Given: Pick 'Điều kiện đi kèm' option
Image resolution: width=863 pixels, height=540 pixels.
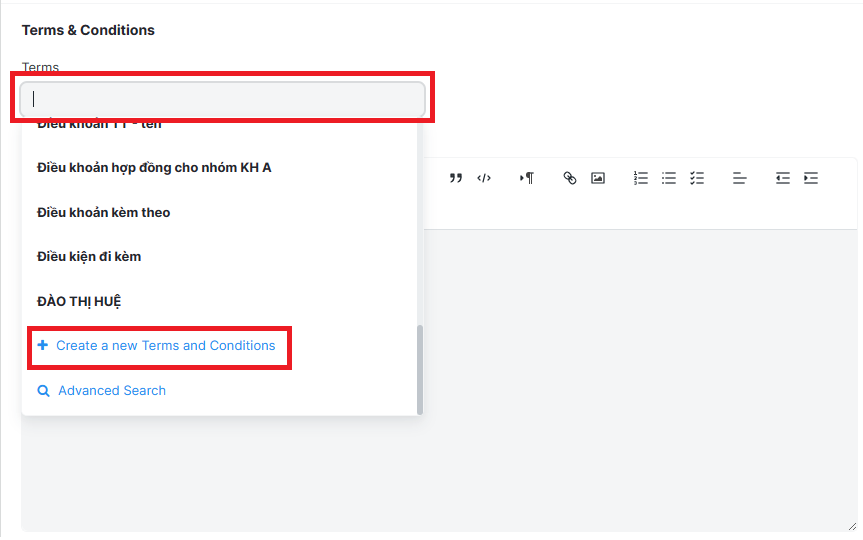Looking at the screenshot, I should click(89, 256).
